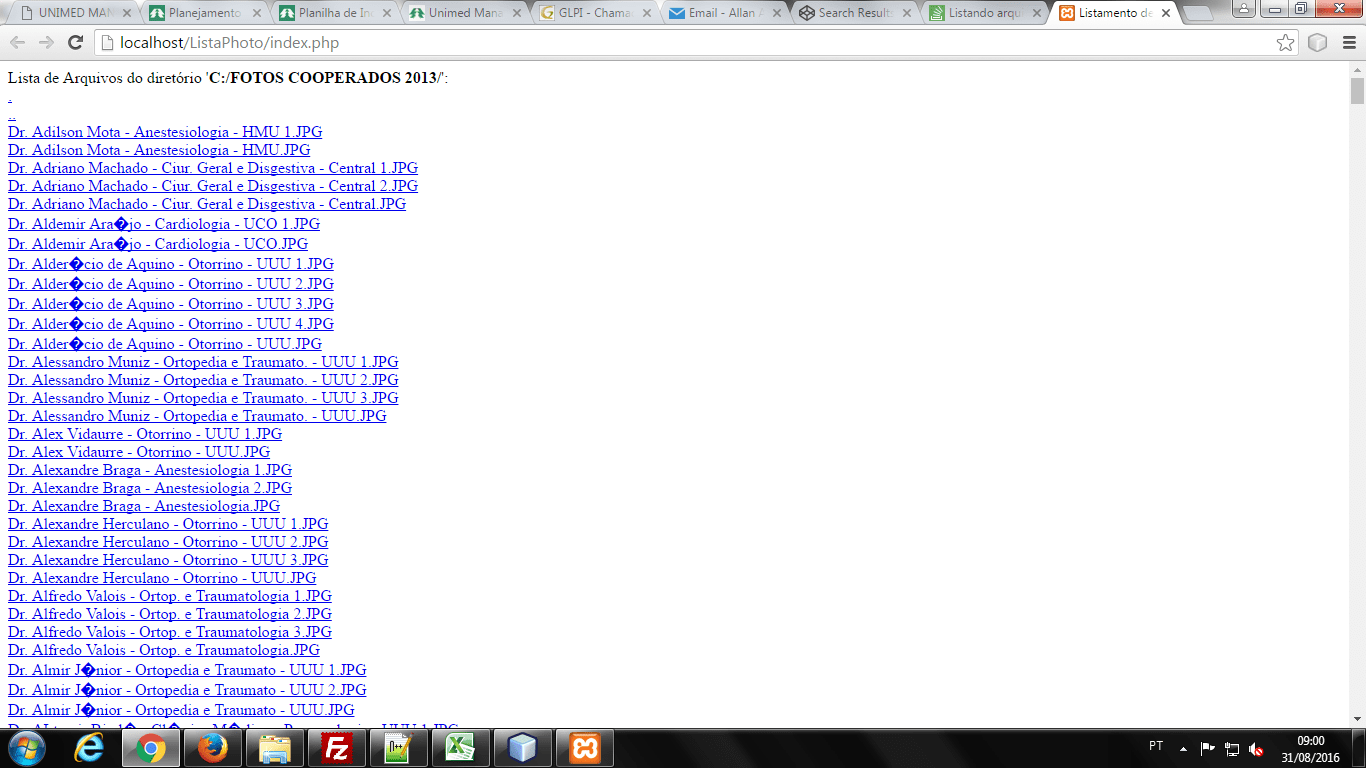Click the Chrome user profile icon
Image resolution: width=1366 pixels, height=768 pixels.
1245,9
